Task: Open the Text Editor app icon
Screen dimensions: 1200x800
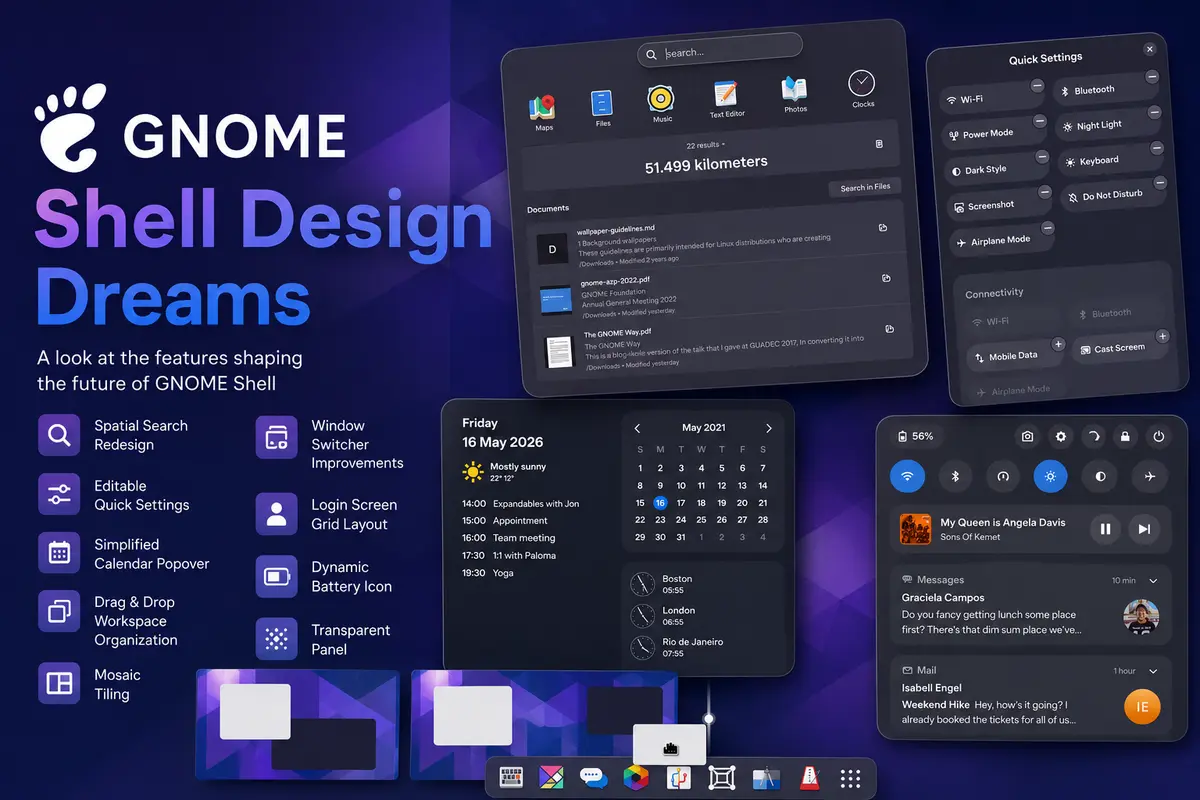Action: pos(725,94)
